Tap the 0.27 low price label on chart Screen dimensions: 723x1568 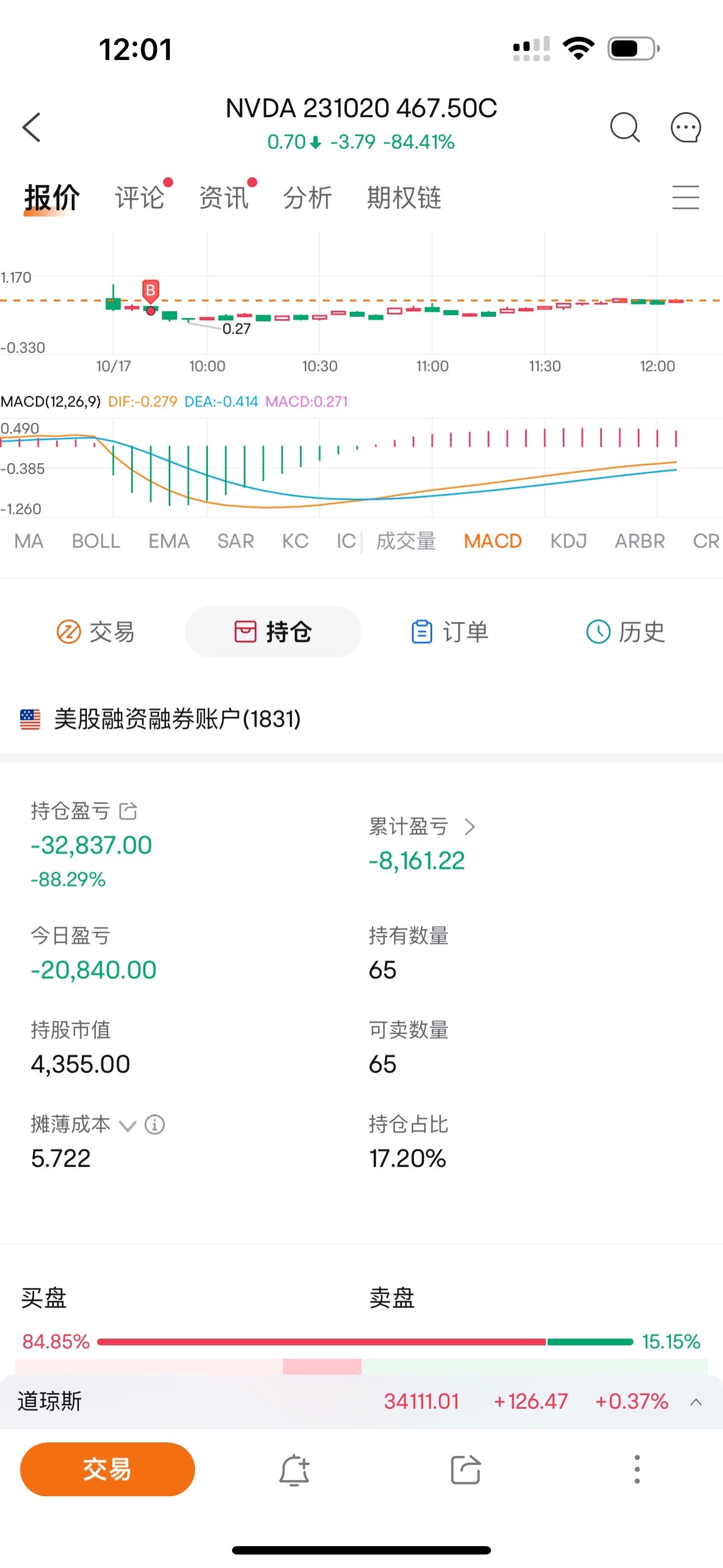[x=236, y=329]
